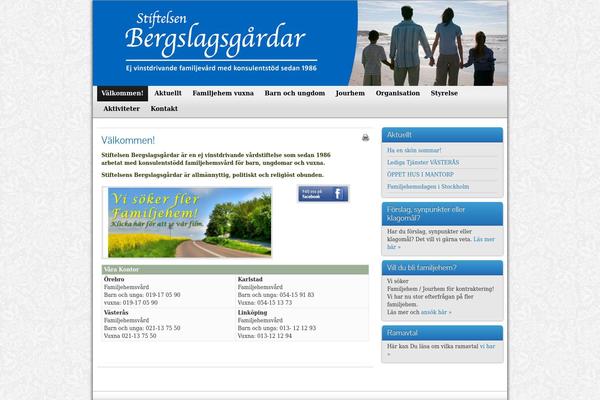Viewport: 600px width, 400px height.
Task: Click the Västerås office name
Action: pos(116,313)
